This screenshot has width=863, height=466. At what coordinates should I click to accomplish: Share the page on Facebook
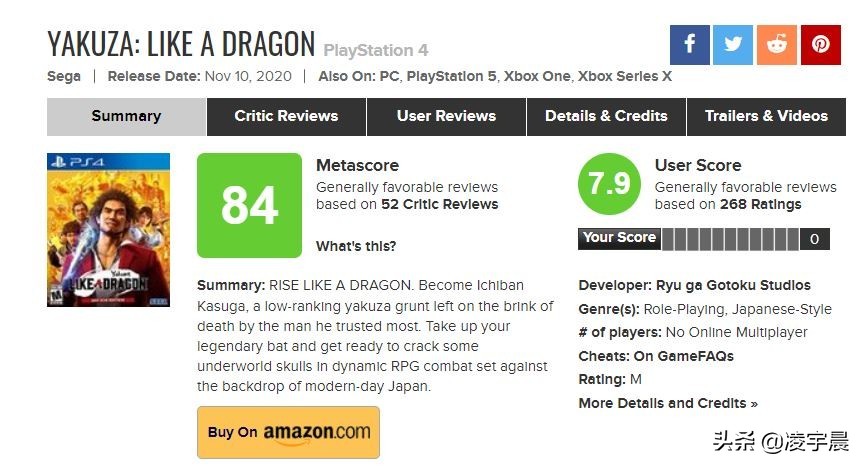[690, 45]
